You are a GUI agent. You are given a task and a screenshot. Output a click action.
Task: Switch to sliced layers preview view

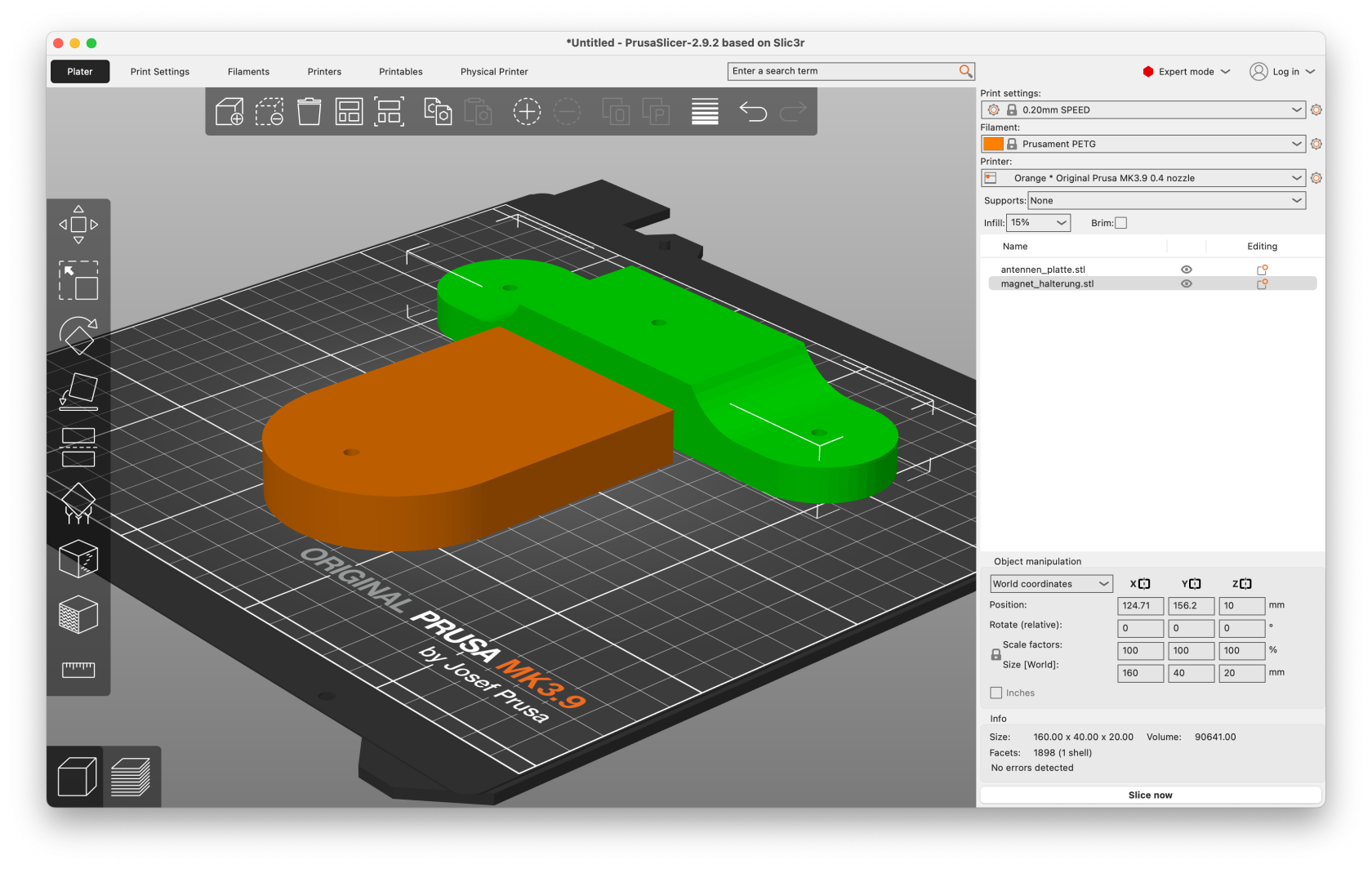[x=131, y=777]
